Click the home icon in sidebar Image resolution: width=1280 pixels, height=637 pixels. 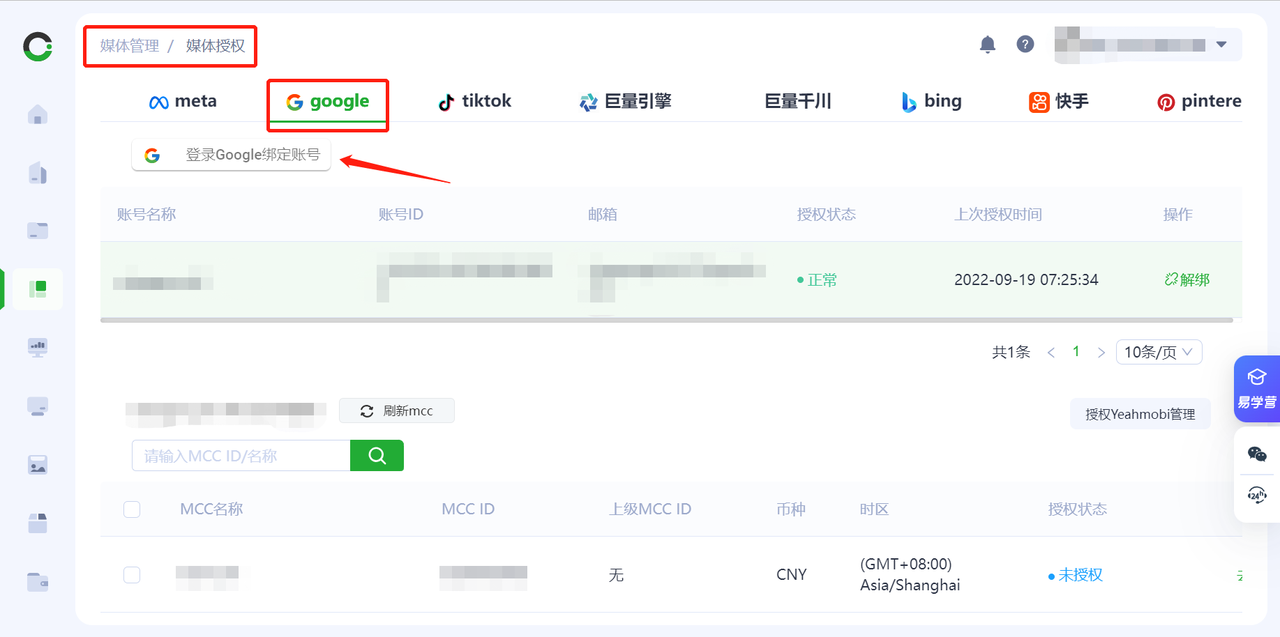[37, 114]
